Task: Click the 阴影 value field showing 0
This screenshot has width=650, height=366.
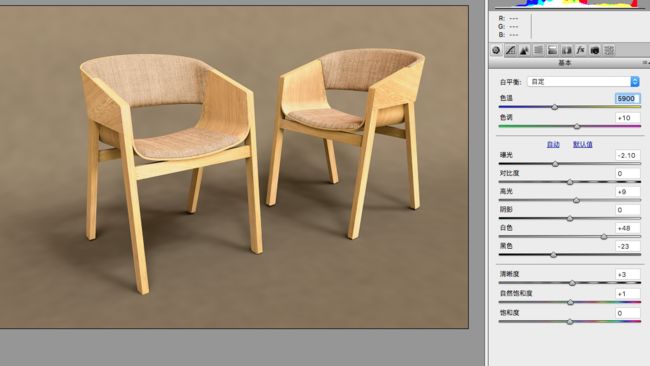Action: click(x=628, y=210)
